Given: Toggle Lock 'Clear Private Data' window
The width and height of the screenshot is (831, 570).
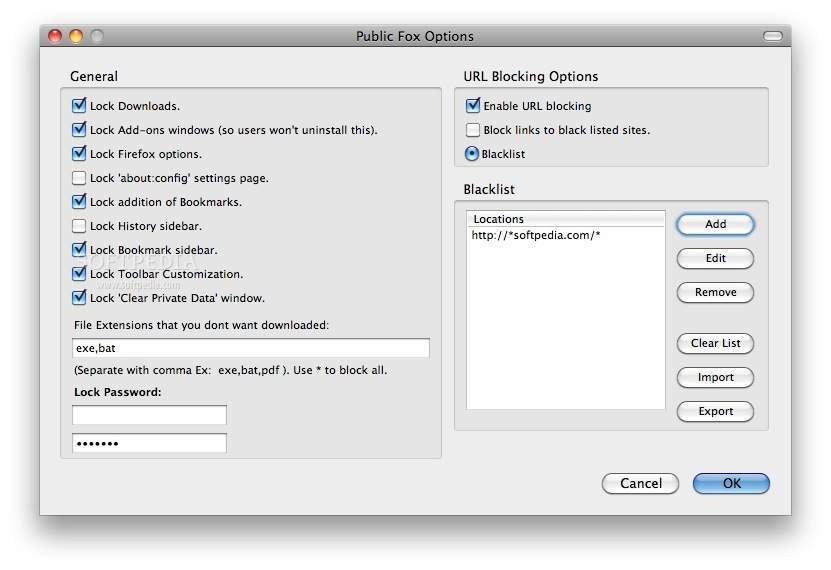Looking at the screenshot, I should tap(79, 298).
